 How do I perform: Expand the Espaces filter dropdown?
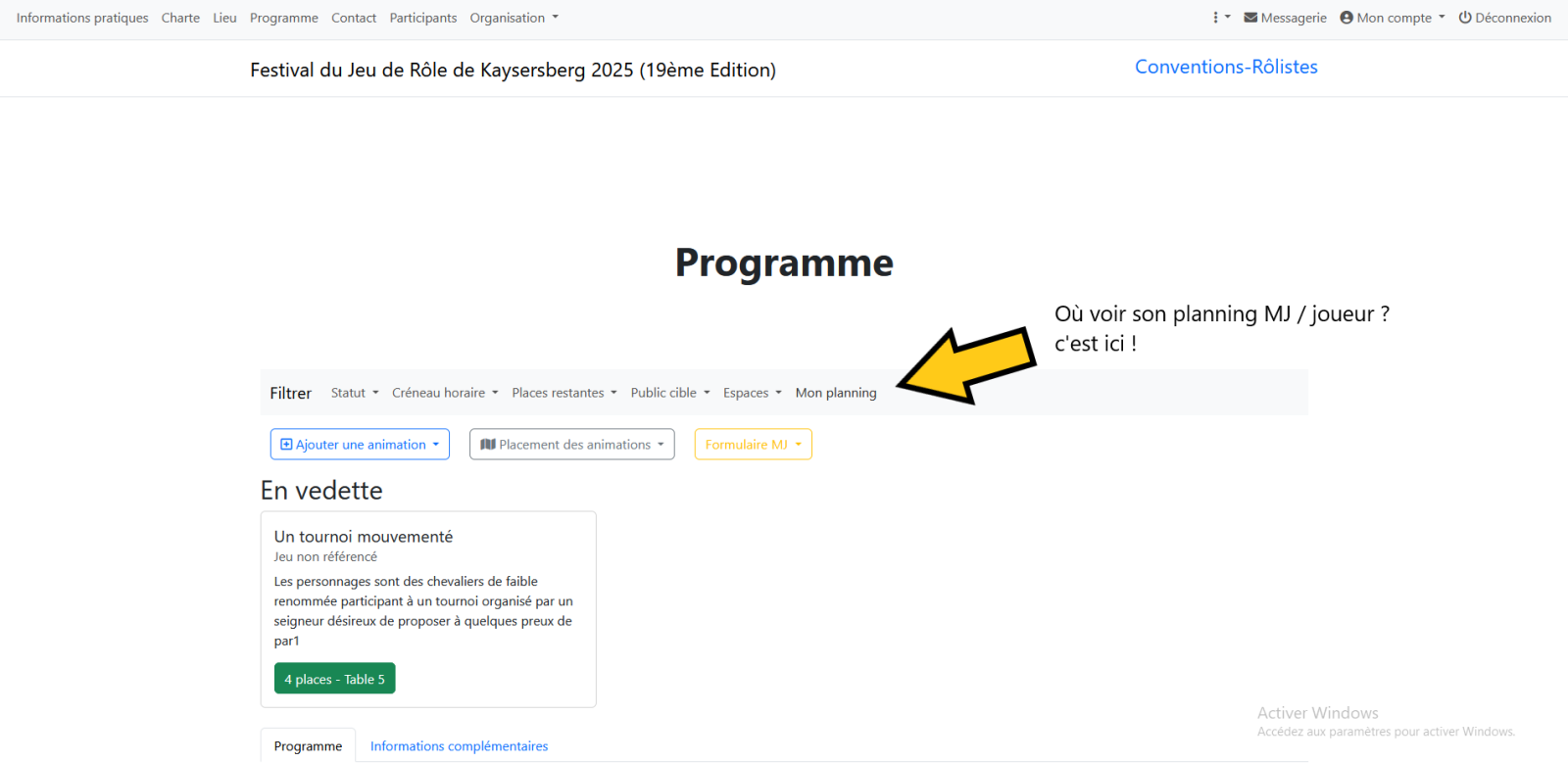pyautogui.click(x=752, y=393)
